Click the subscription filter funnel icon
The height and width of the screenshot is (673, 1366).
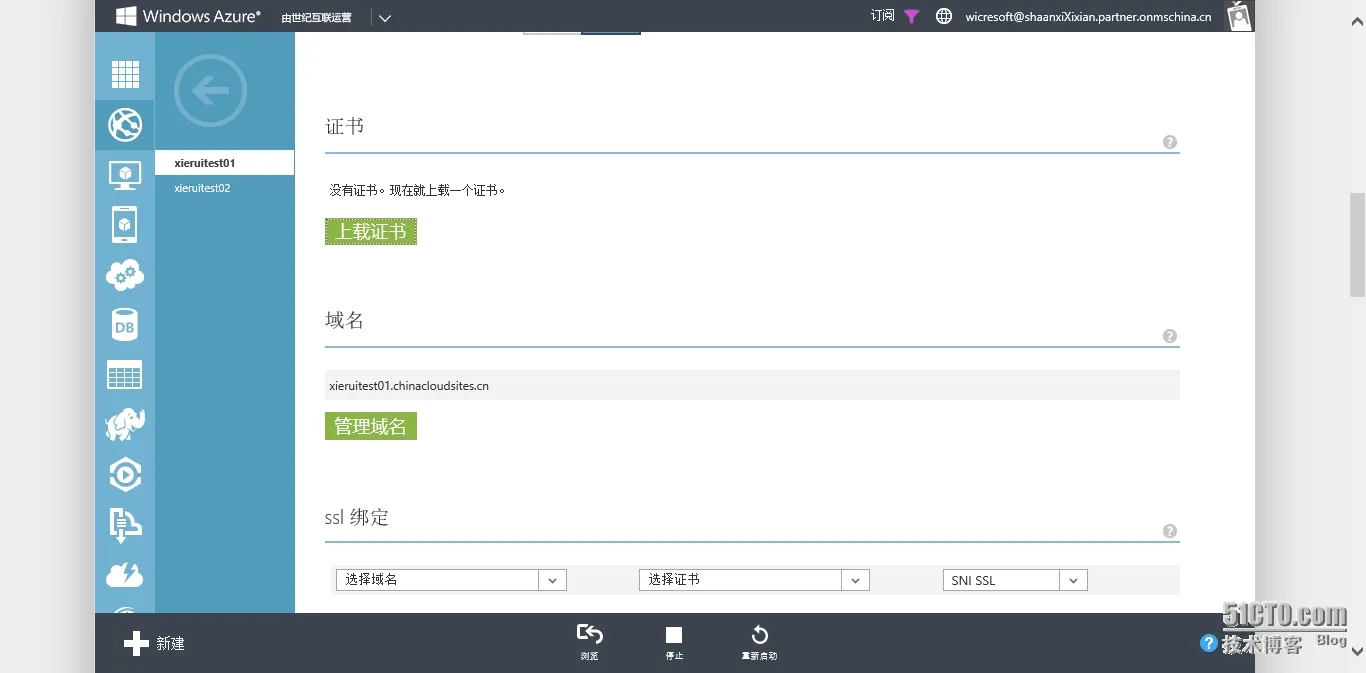[911, 16]
